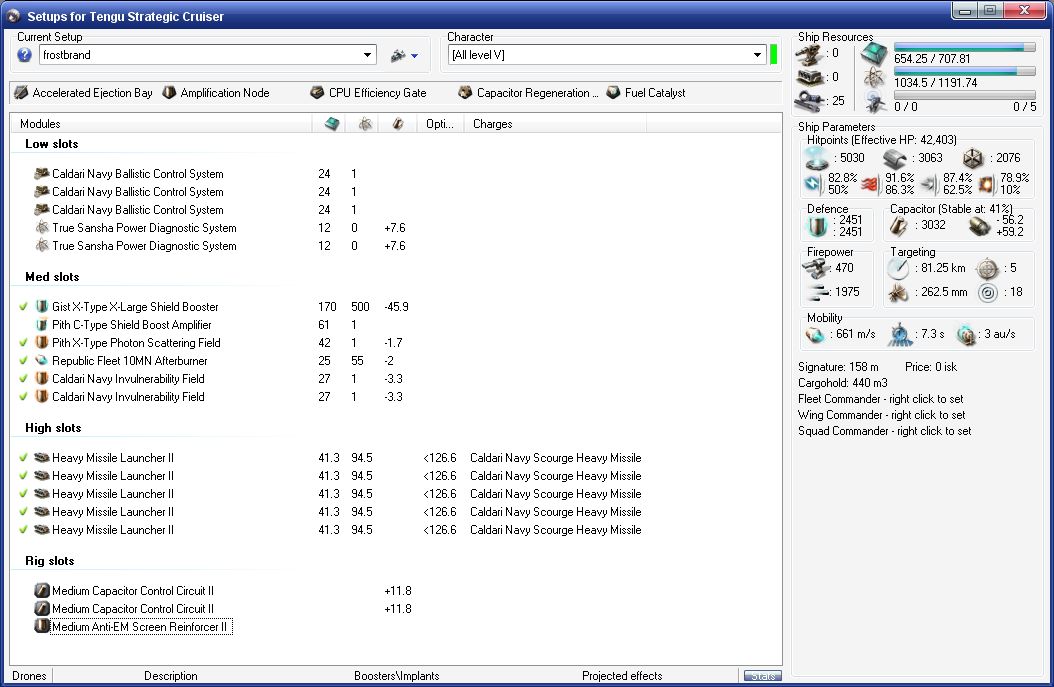
Task: Click the Price: 0 isk text
Action: (x=930, y=367)
